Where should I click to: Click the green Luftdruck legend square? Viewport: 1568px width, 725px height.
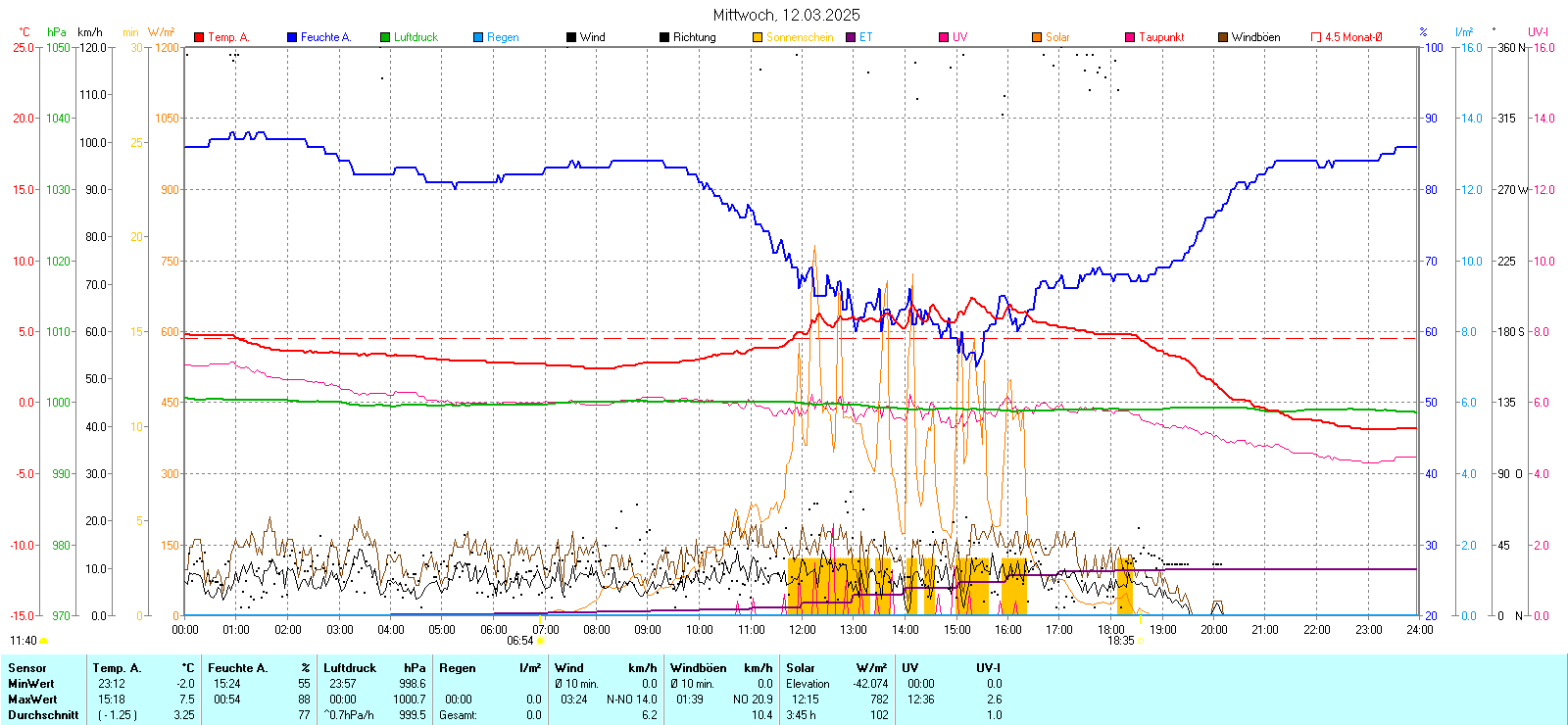tap(385, 37)
